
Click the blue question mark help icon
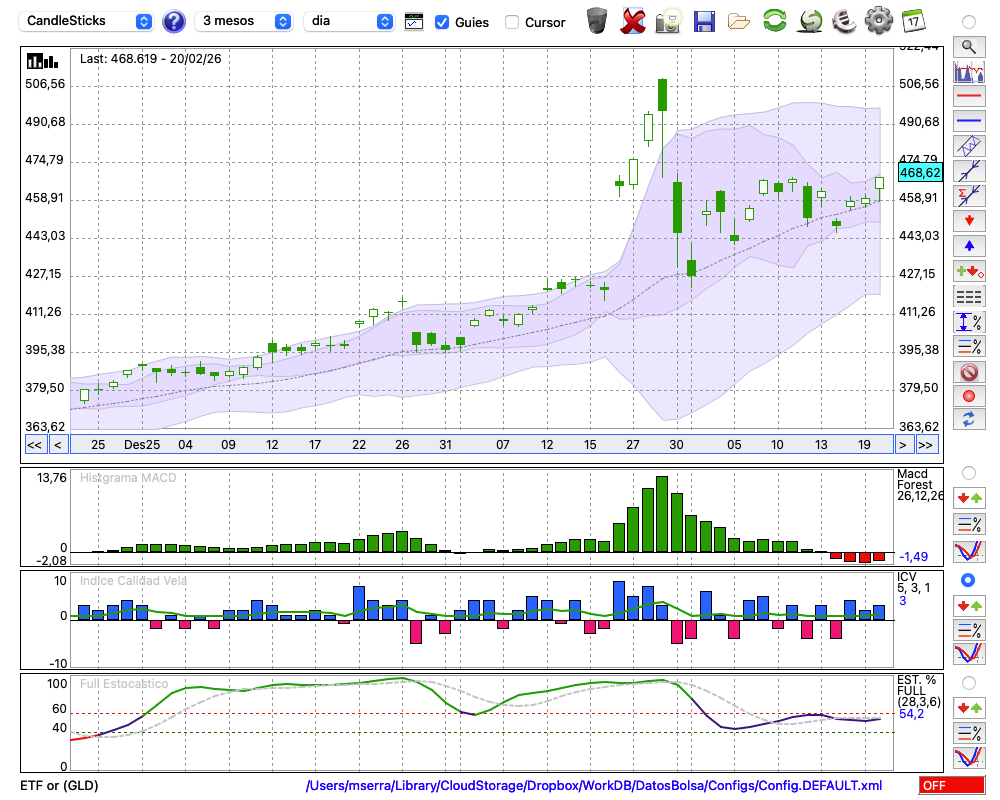pos(174,21)
